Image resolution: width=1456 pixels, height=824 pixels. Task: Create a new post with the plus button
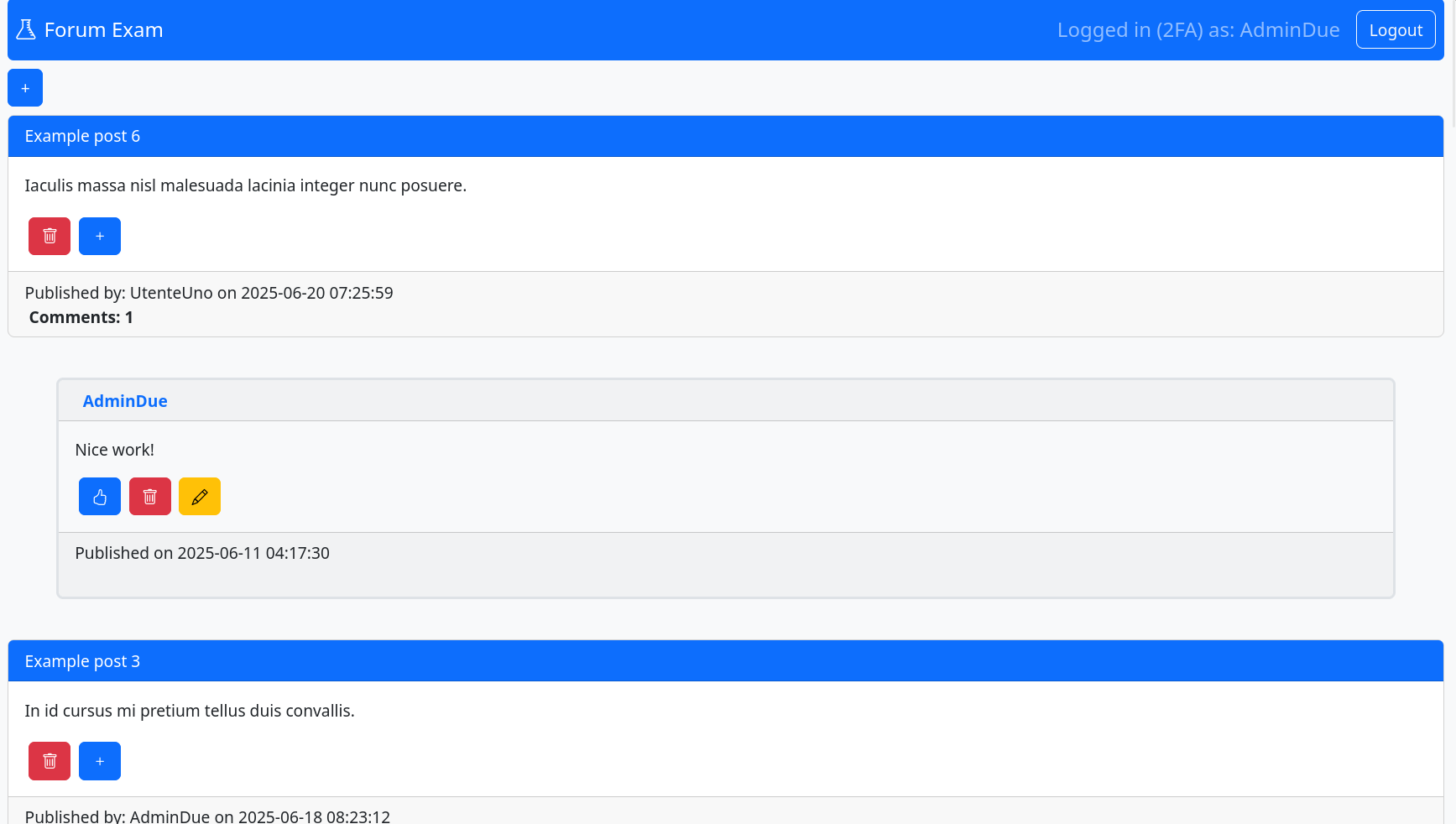pos(24,87)
